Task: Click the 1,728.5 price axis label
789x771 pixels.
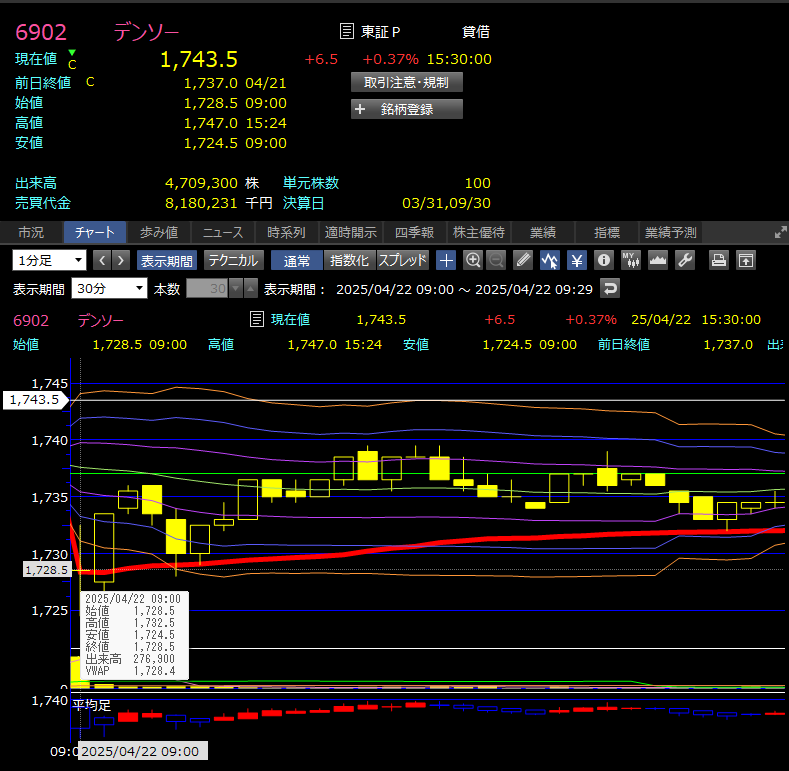Action: tap(46, 570)
